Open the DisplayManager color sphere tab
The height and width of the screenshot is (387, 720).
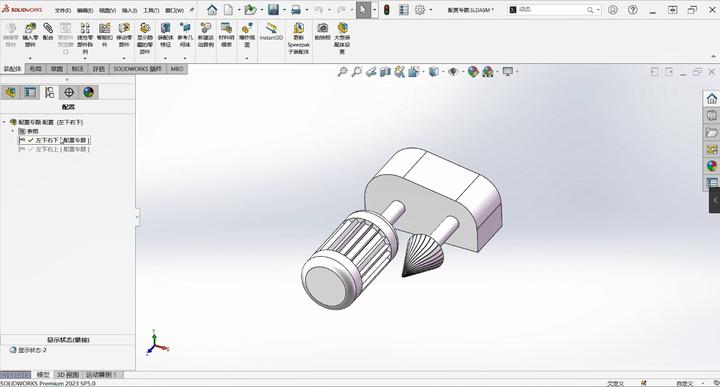tap(89, 92)
